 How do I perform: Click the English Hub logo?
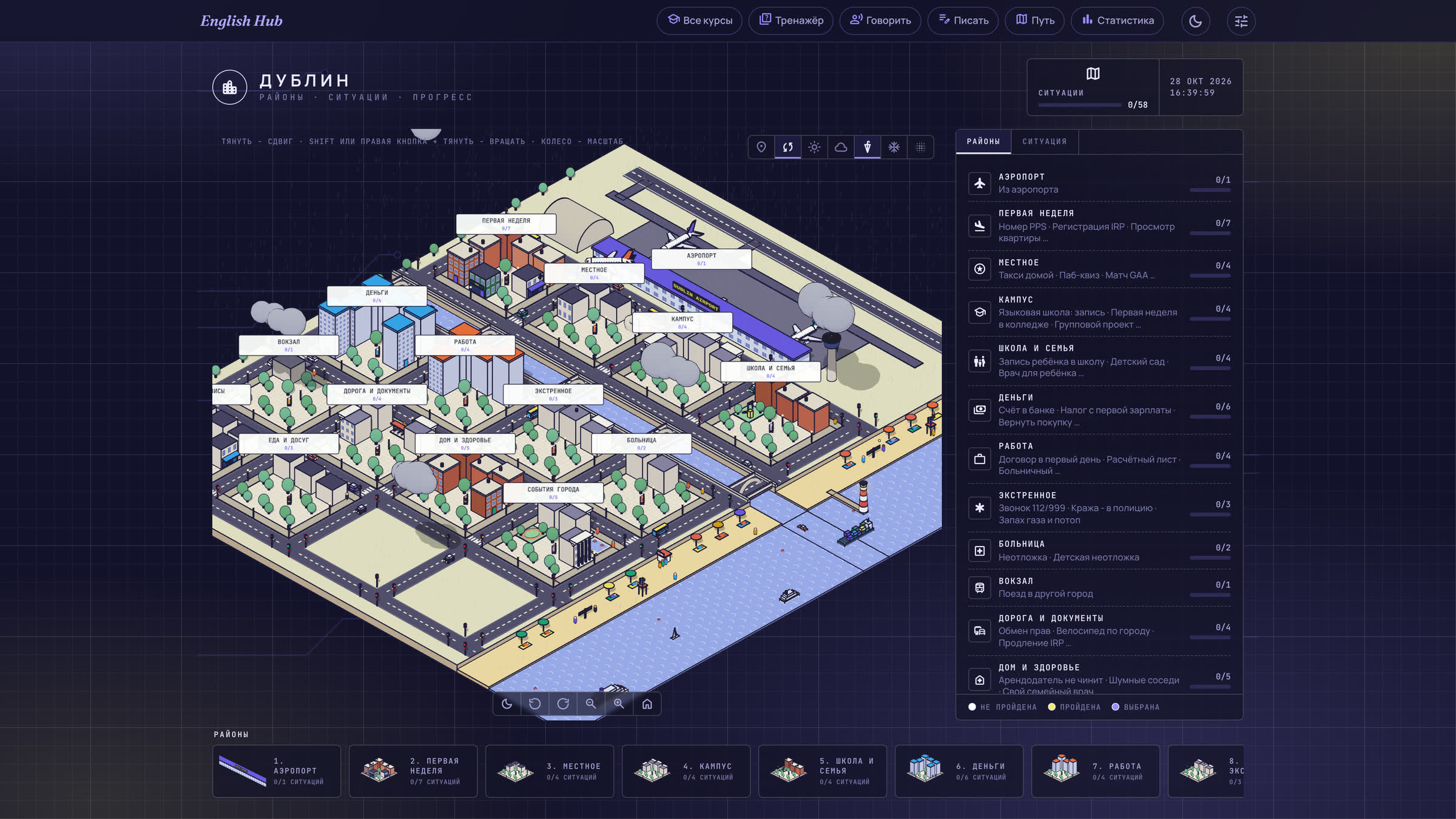[241, 21]
